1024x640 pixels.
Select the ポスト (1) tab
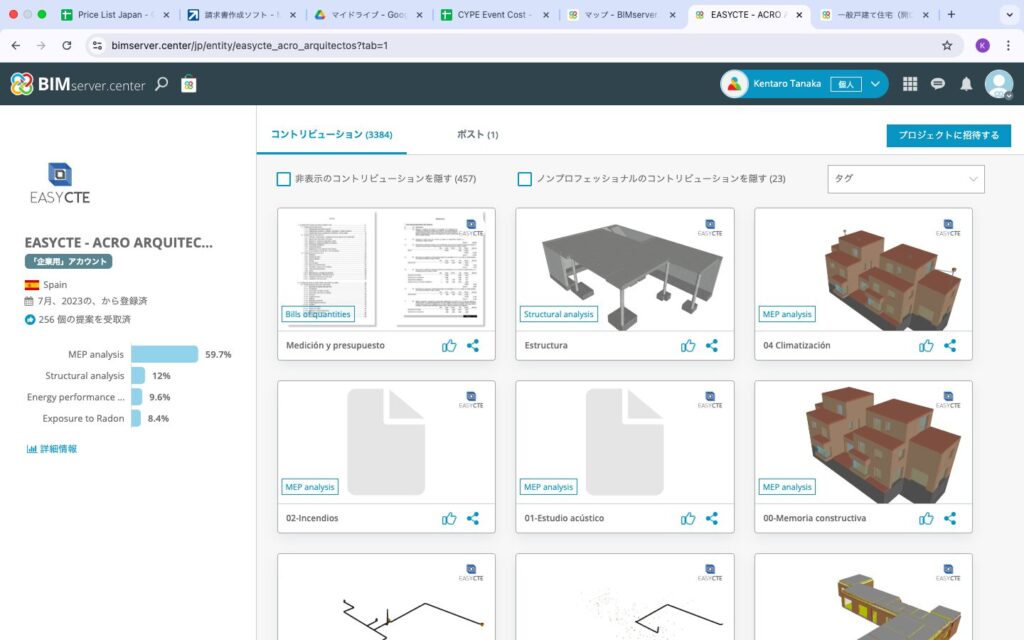pos(477,135)
